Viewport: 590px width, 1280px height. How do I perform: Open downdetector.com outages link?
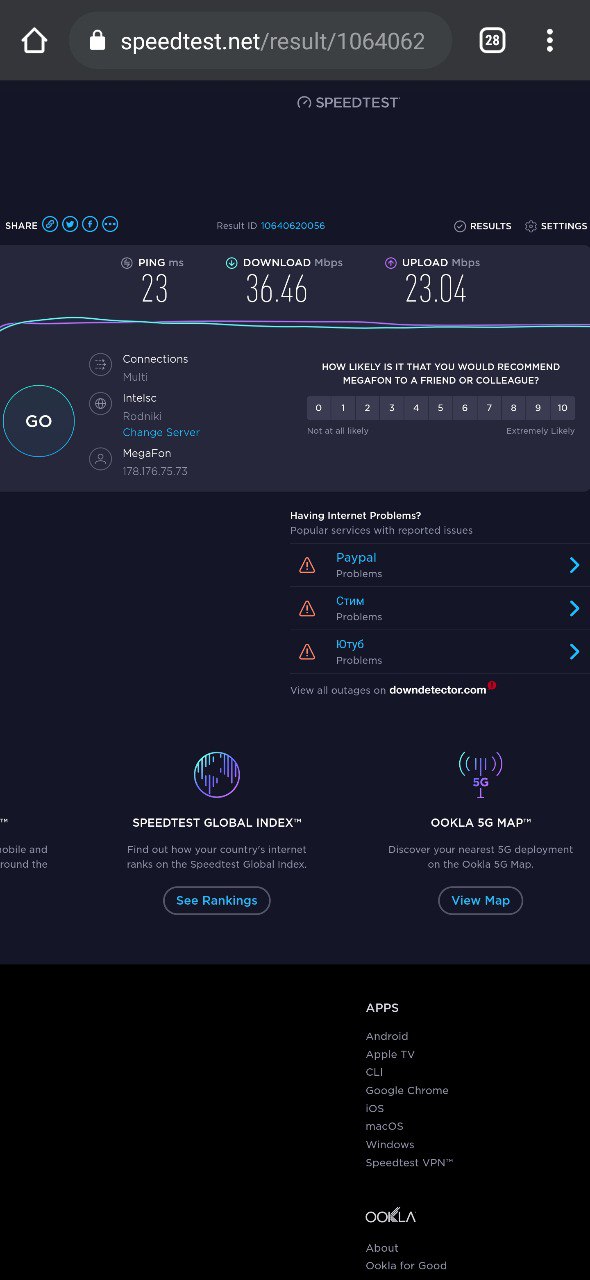[x=438, y=690]
